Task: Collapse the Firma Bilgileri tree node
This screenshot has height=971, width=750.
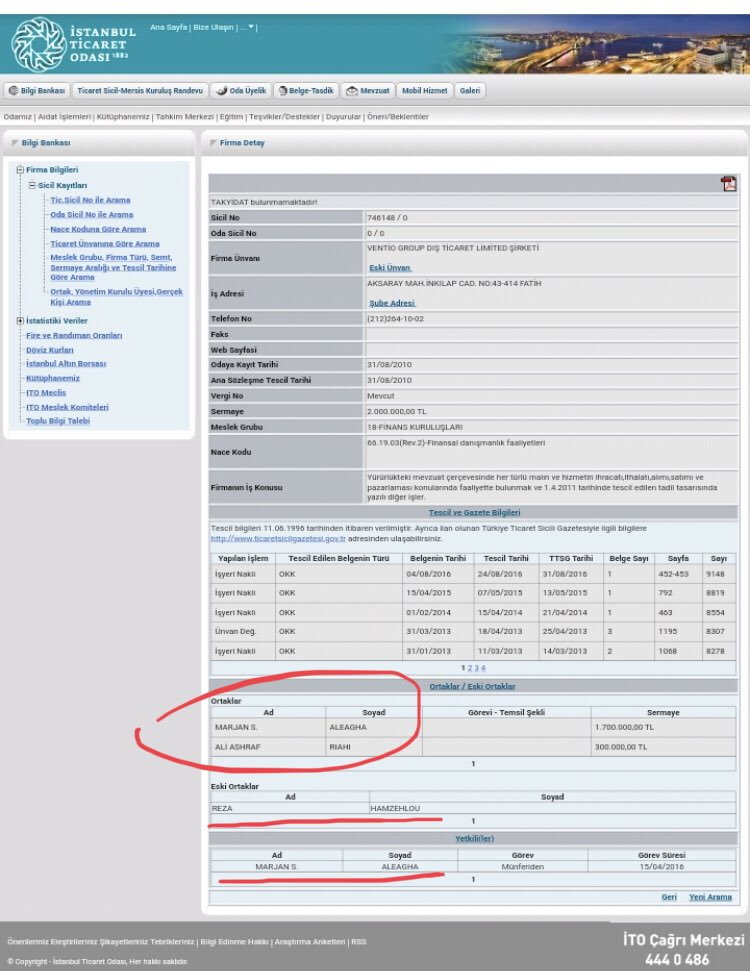Action: tap(20, 170)
